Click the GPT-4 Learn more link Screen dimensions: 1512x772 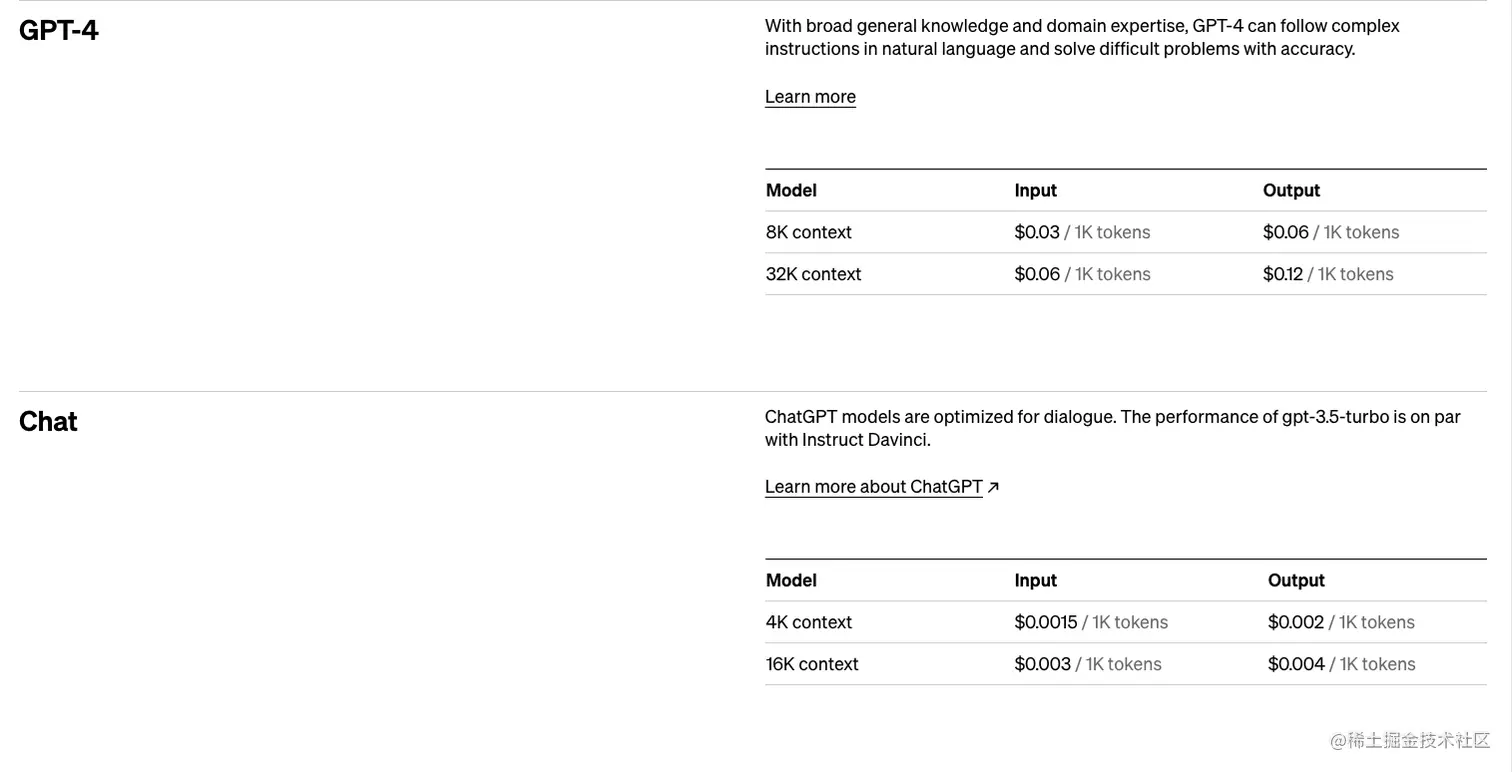click(x=810, y=97)
